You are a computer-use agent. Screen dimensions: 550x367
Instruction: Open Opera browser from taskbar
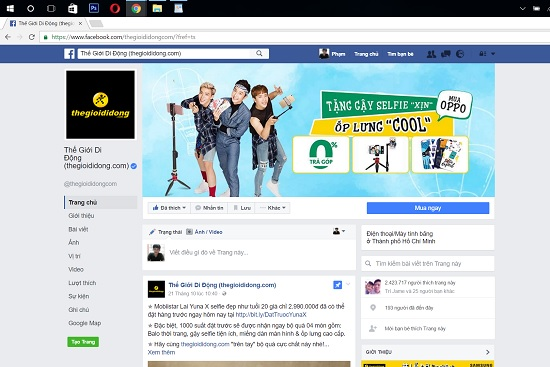115,8
